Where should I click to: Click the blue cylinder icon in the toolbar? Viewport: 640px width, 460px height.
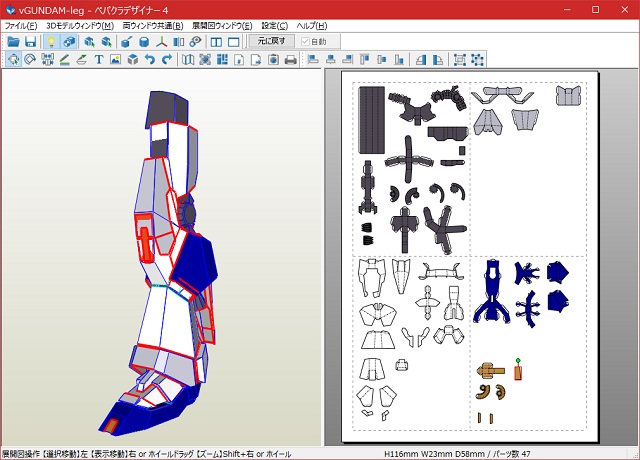144,42
